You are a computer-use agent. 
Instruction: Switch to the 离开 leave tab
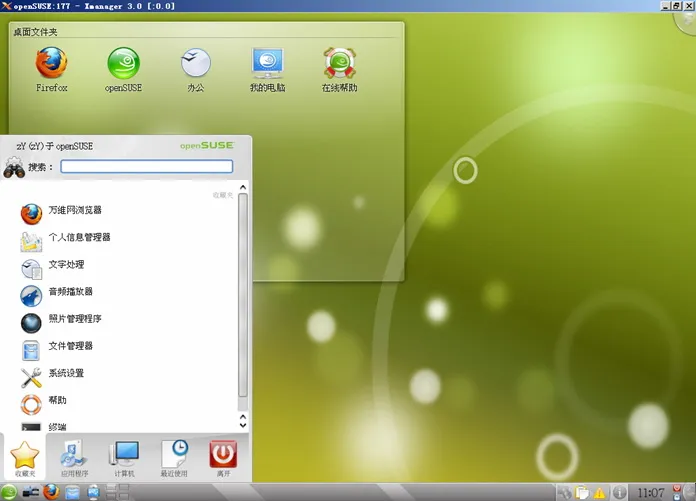tap(223, 458)
